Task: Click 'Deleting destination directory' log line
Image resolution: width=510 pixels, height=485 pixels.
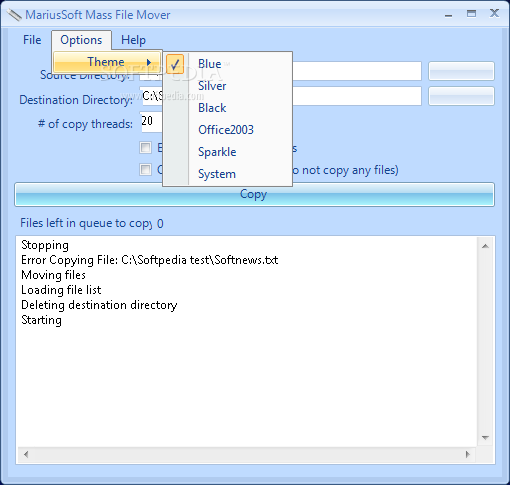Action: 99,305
